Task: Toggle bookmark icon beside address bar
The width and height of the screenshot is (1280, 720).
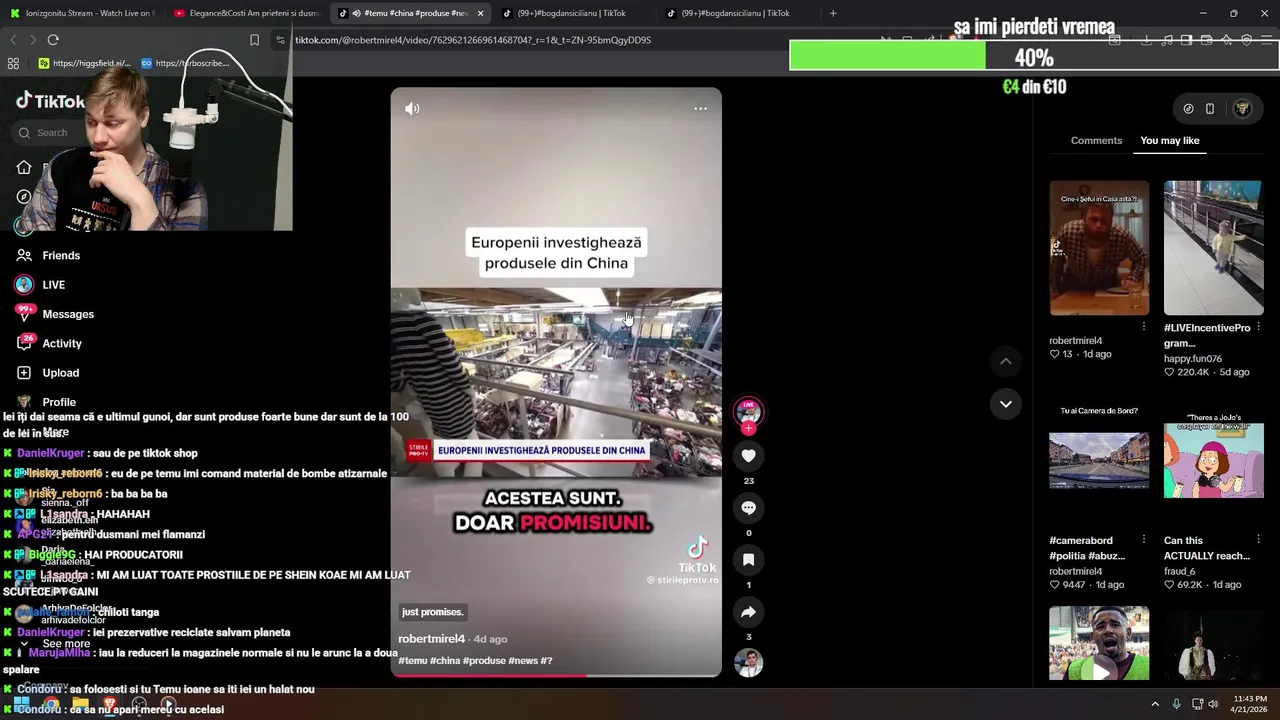Action: pos(254,40)
